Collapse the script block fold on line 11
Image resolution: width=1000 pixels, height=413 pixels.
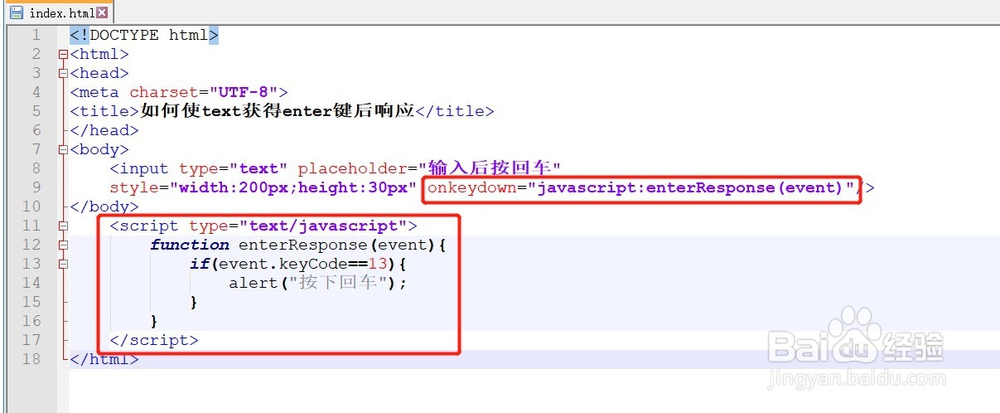62,226
